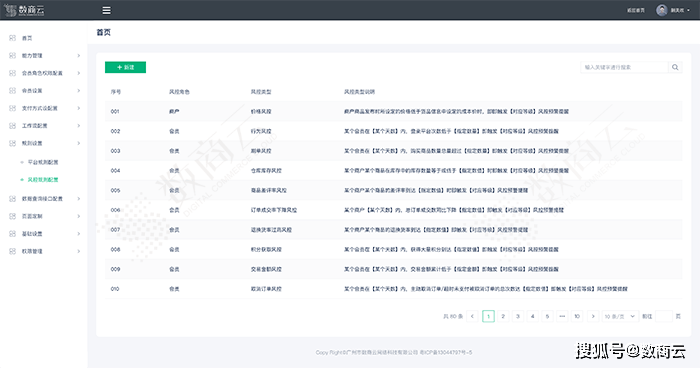The image size is (700, 368).
Task: Click the magnifier search icon button
Action: [675, 67]
